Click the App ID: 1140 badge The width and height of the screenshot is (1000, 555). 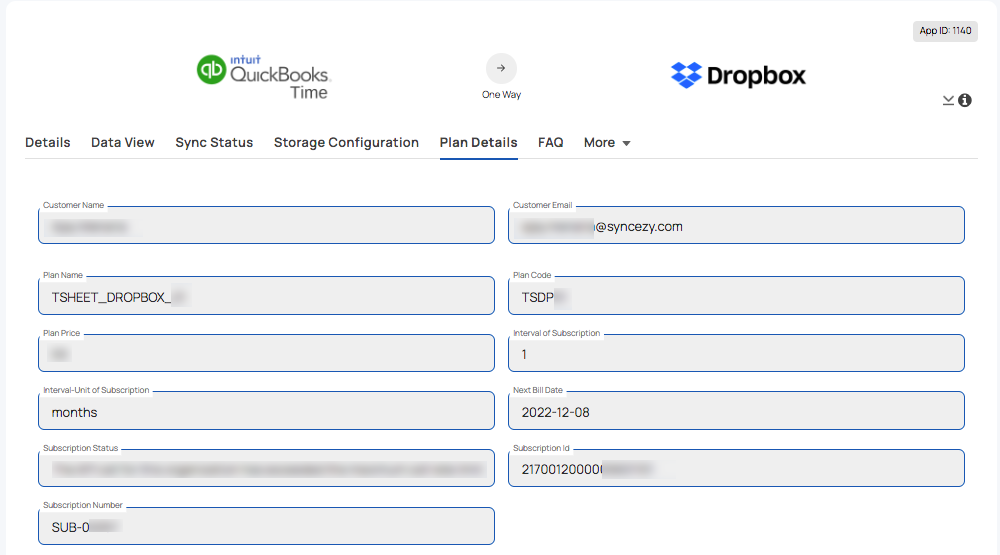pos(945,31)
